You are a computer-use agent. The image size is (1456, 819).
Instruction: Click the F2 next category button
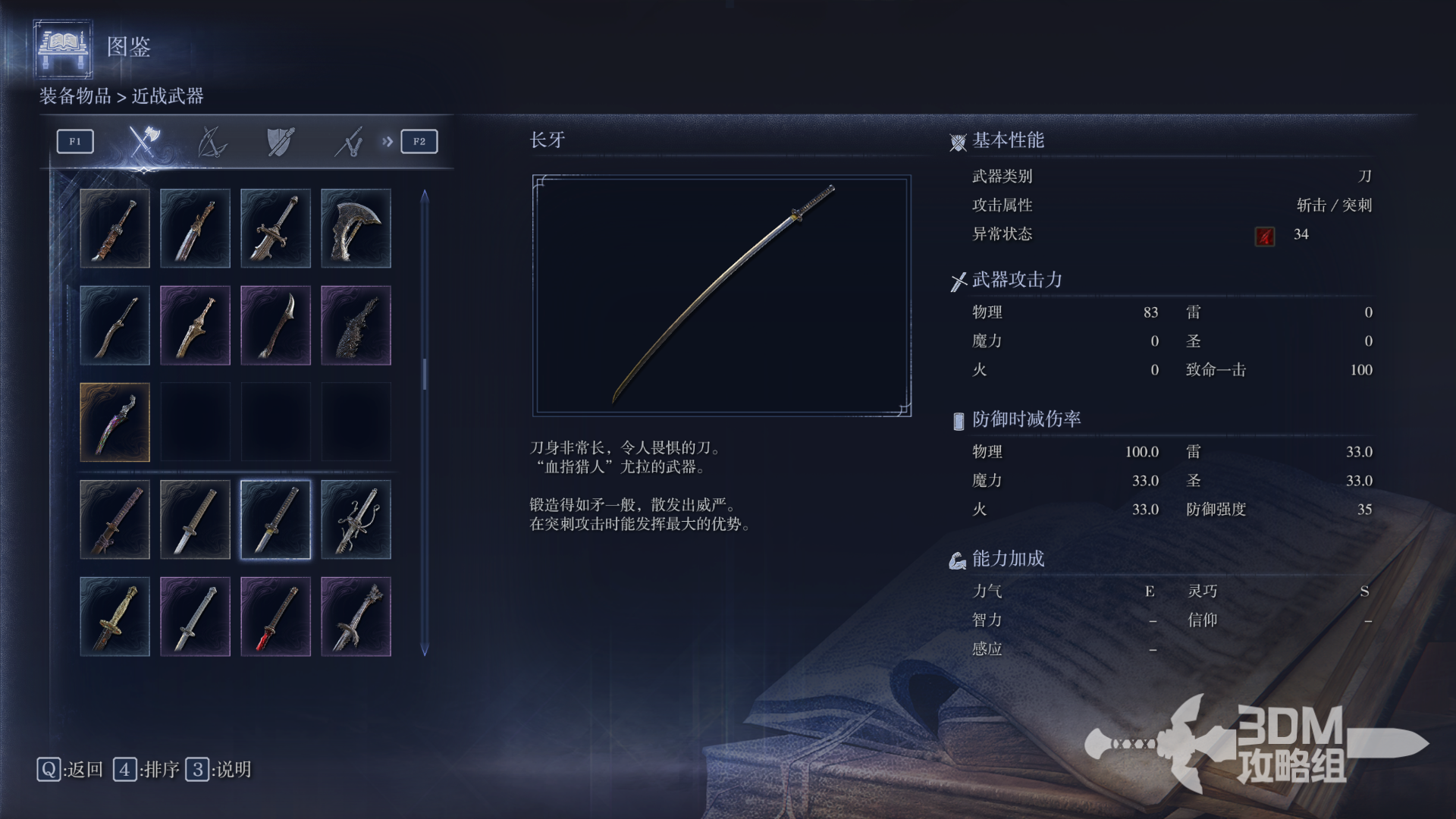pos(419,141)
